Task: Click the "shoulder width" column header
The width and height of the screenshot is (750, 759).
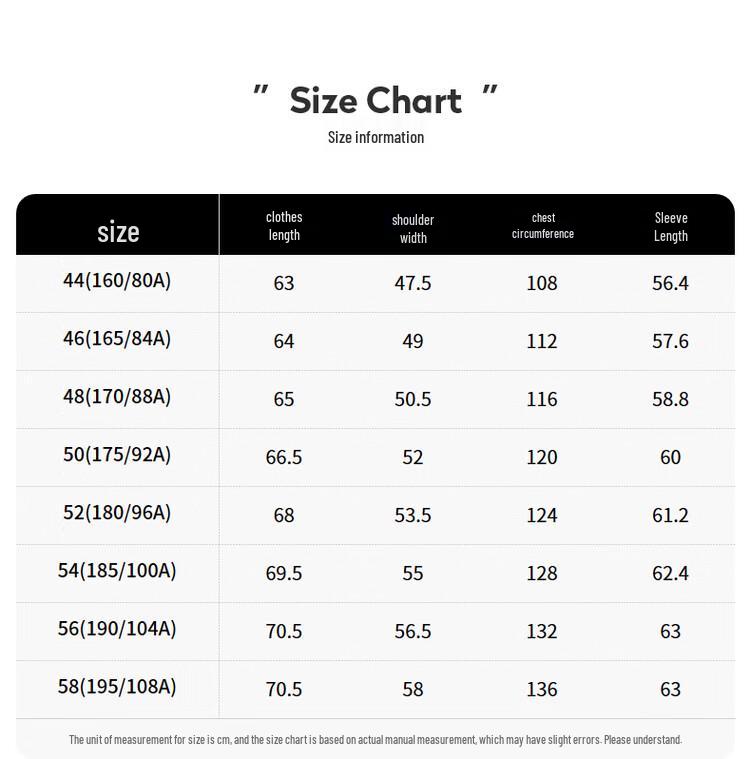Action: click(x=413, y=228)
